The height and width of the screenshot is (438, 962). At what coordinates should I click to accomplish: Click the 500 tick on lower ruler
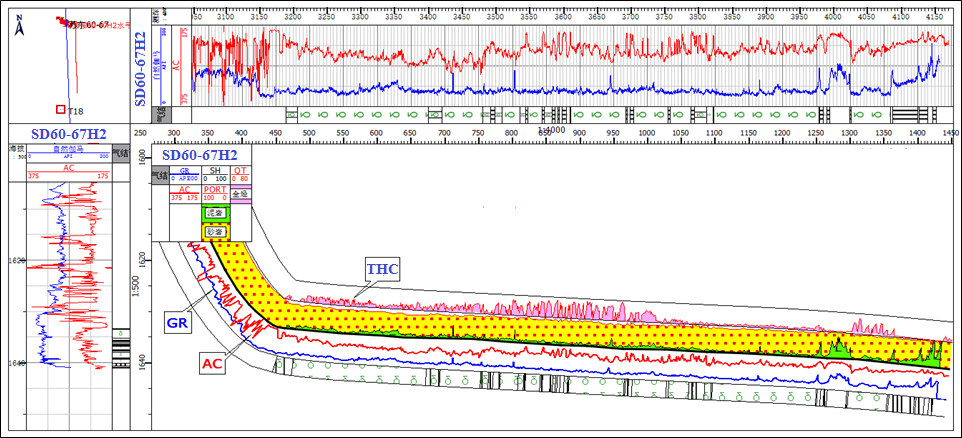point(309,133)
